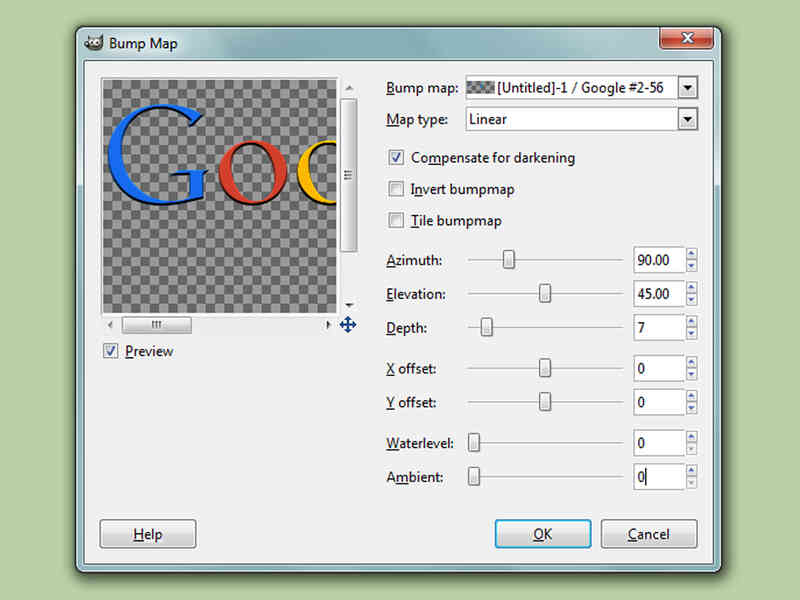Image resolution: width=800 pixels, height=600 pixels.
Task: Decrease Depth with its down stepper arrow
Action: (692, 333)
